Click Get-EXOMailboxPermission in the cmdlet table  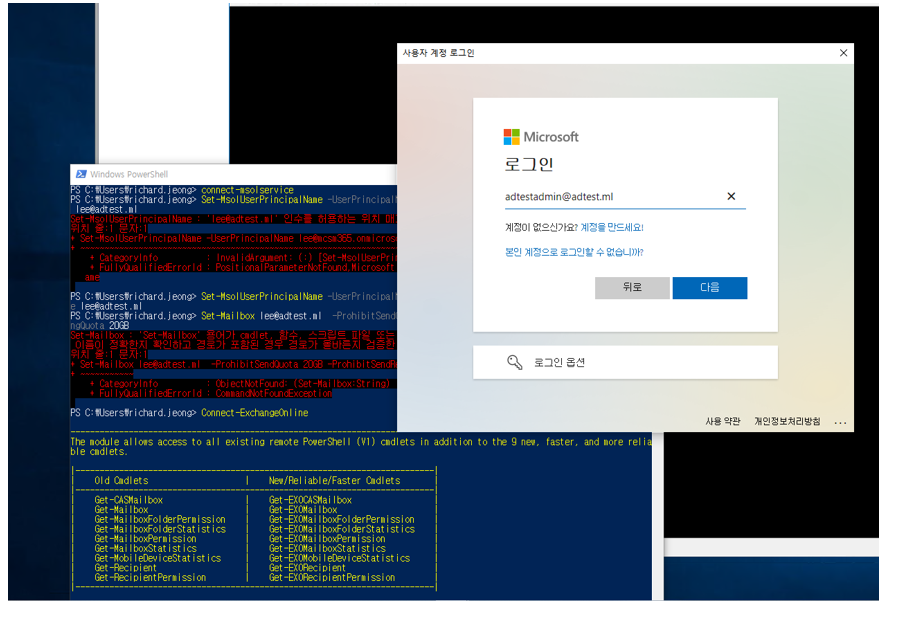(x=327, y=539)
